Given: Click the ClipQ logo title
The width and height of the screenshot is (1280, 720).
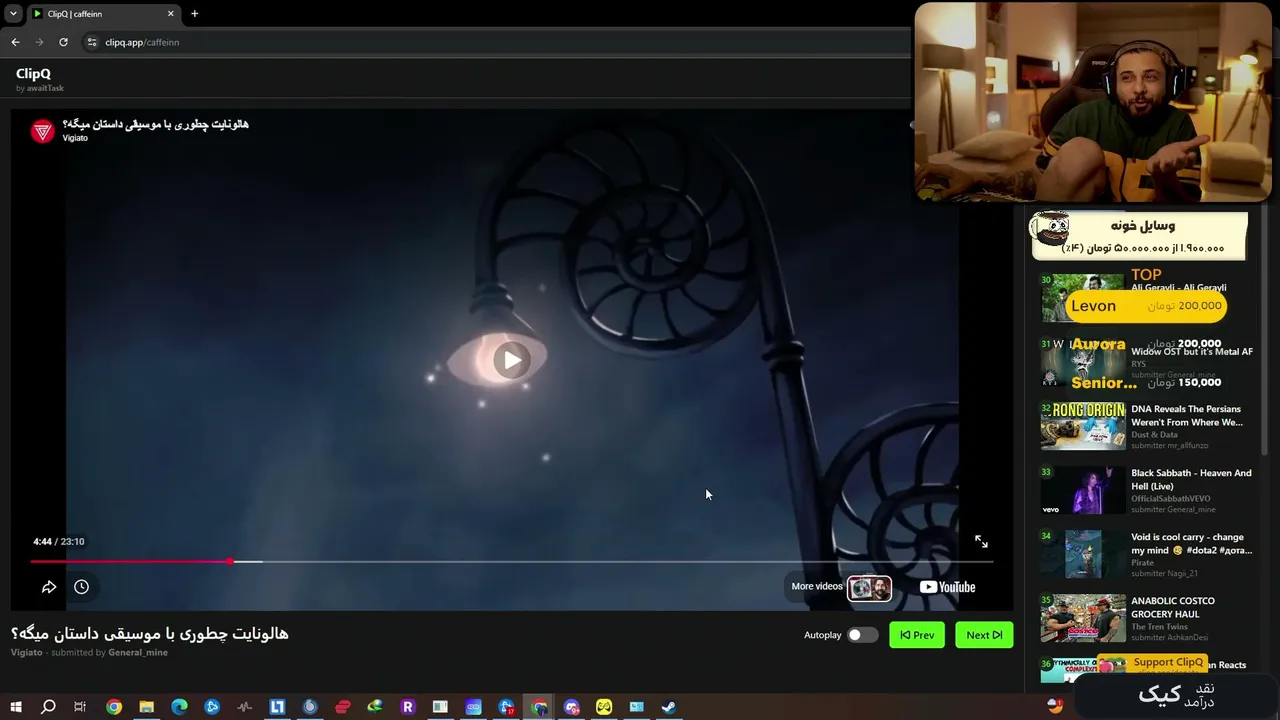Looking at the screenshot, I should [33, 73].
